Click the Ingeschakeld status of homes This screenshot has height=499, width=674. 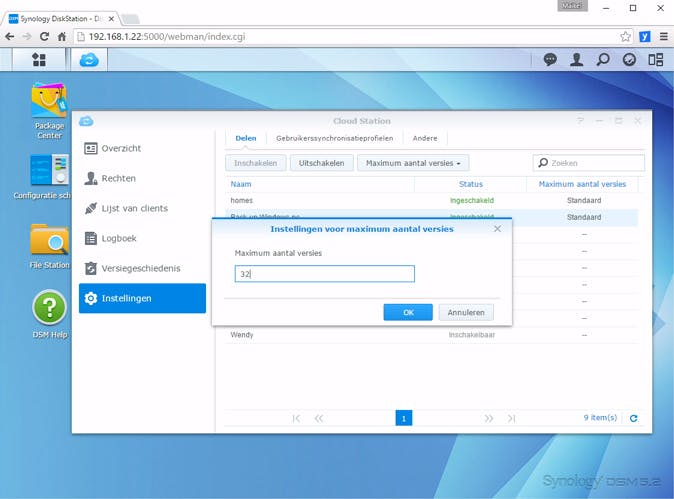[472, 201]
